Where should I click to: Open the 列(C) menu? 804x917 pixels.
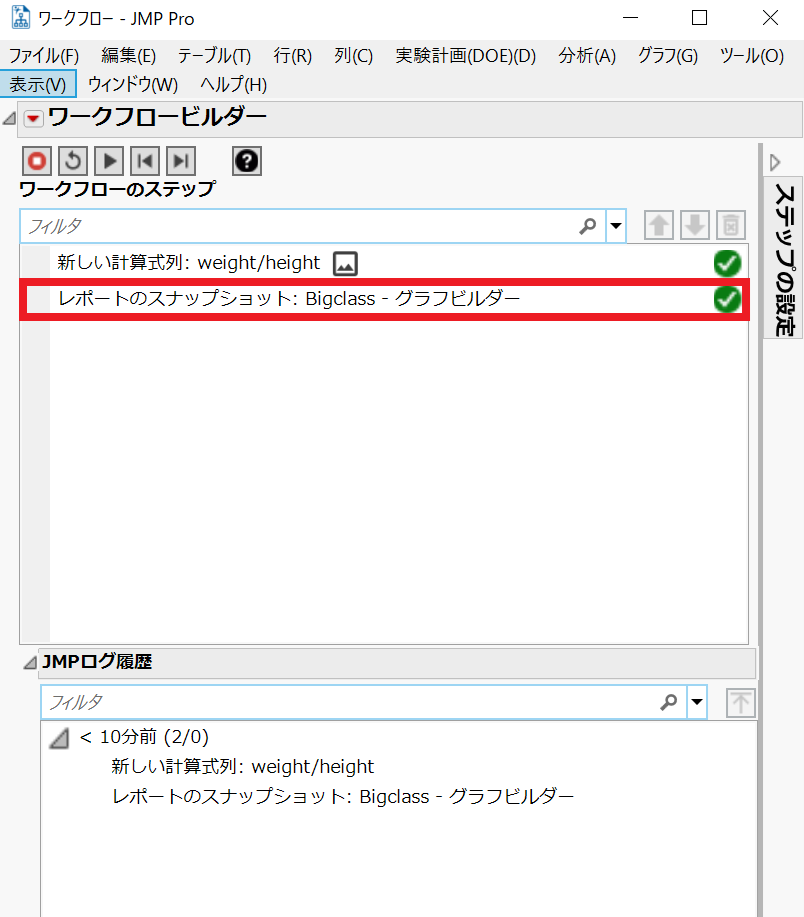tap(354, 56)
